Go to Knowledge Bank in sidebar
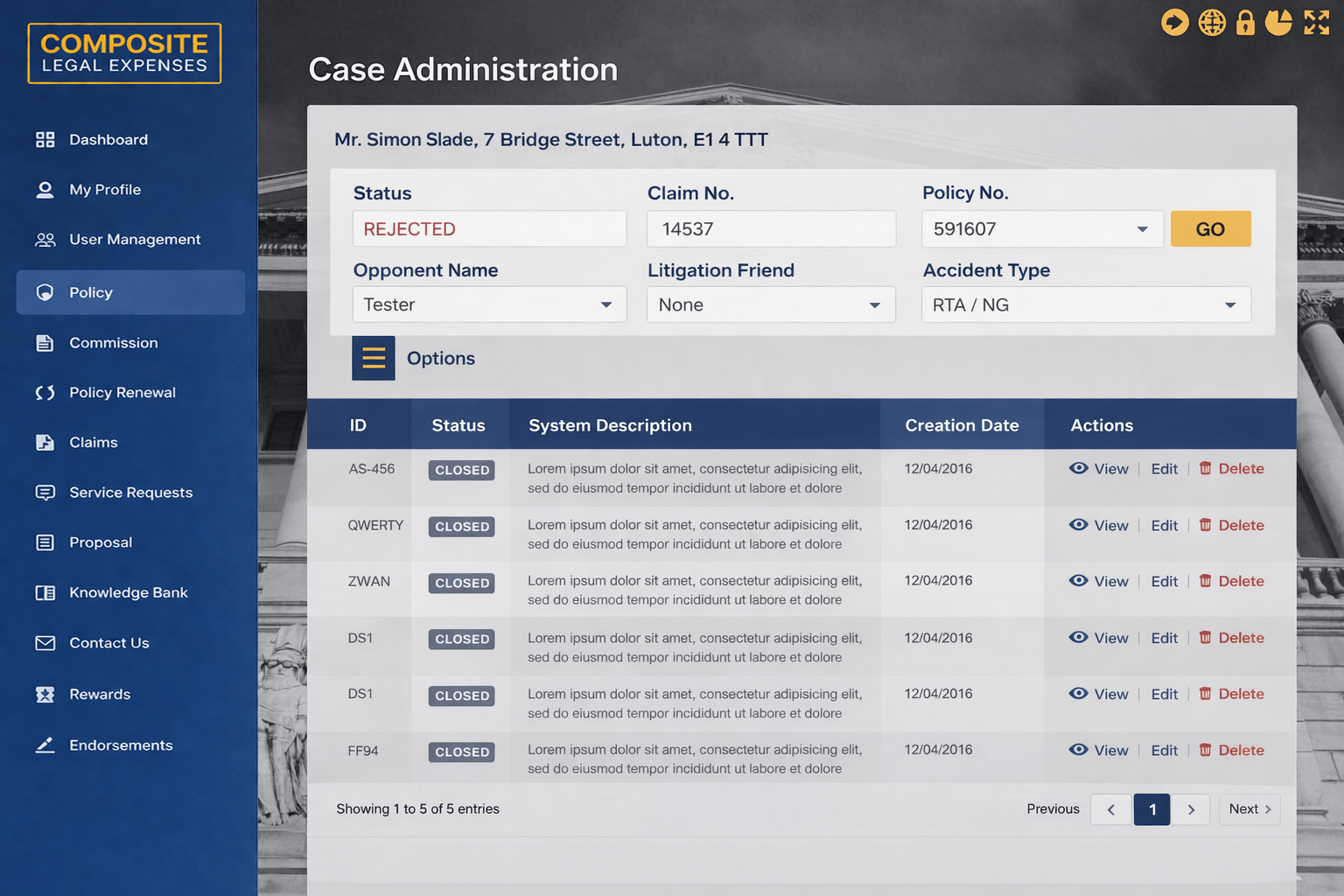 [x=128, y=592]
